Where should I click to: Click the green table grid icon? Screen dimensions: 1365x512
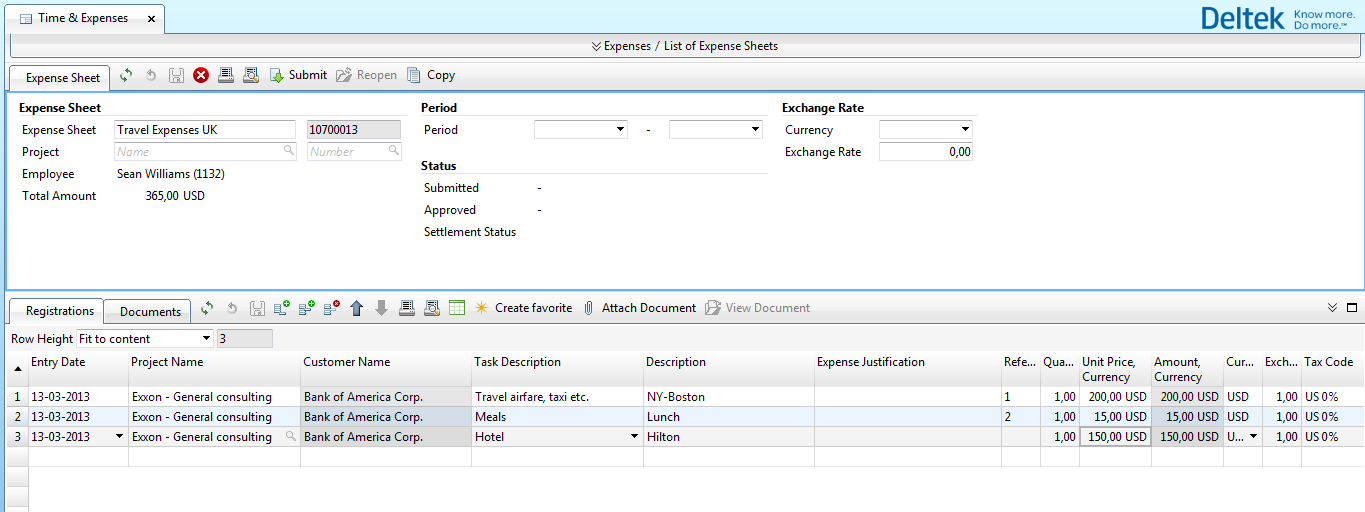coord(457,308)
